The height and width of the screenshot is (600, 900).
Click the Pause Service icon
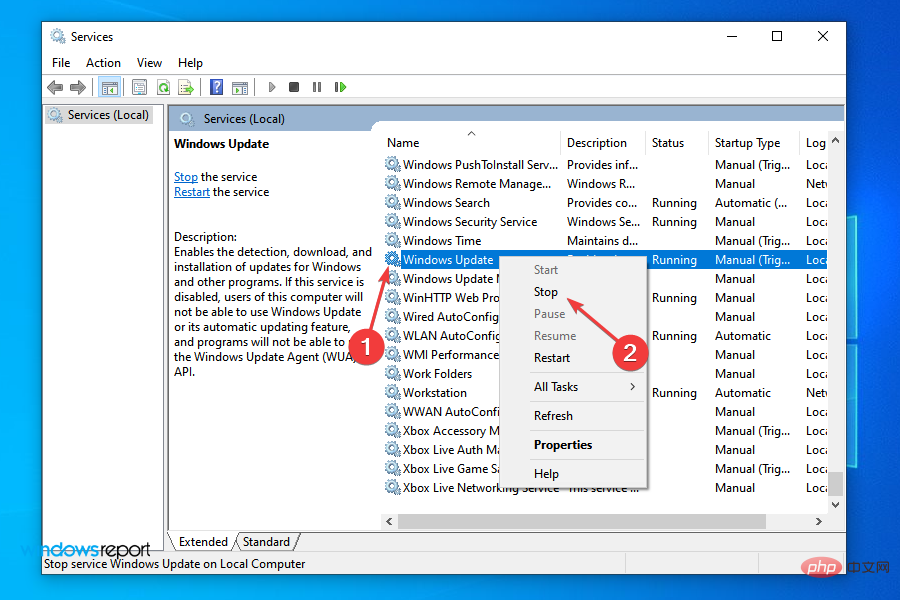[x=316, y=87]
